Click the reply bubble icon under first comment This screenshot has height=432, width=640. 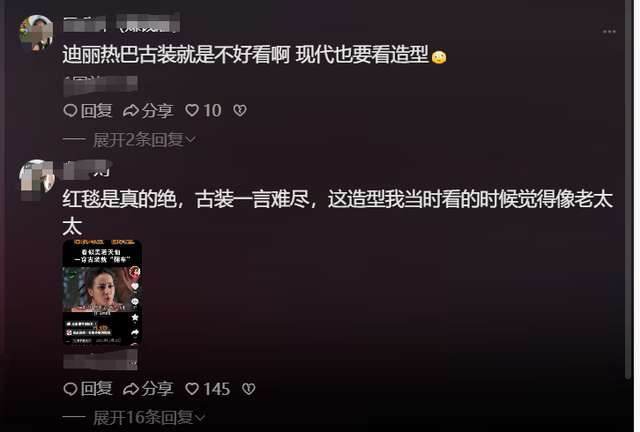coord(70,111)
